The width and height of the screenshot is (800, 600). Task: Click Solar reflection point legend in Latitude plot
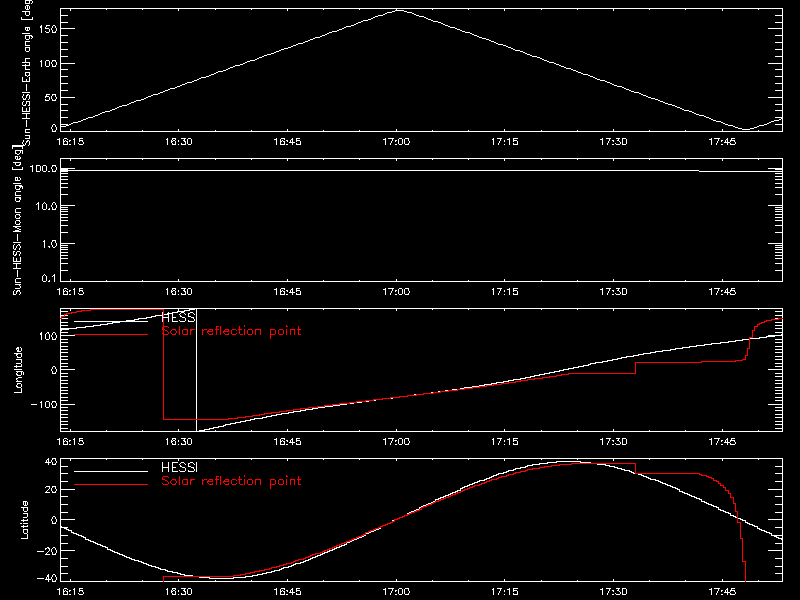[231, 481]
